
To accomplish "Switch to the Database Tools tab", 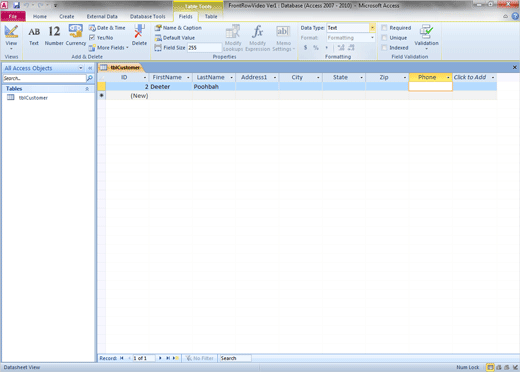I will pyautogui.click(x=147, y=16).
